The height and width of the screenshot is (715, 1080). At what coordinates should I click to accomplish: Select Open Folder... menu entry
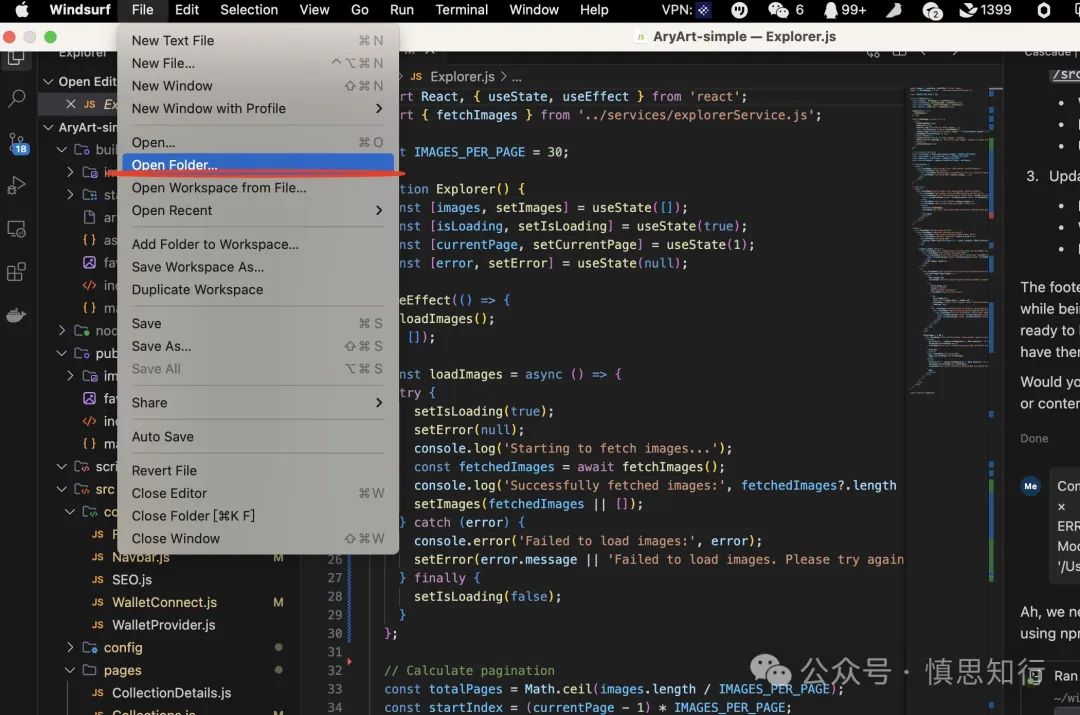258,165
